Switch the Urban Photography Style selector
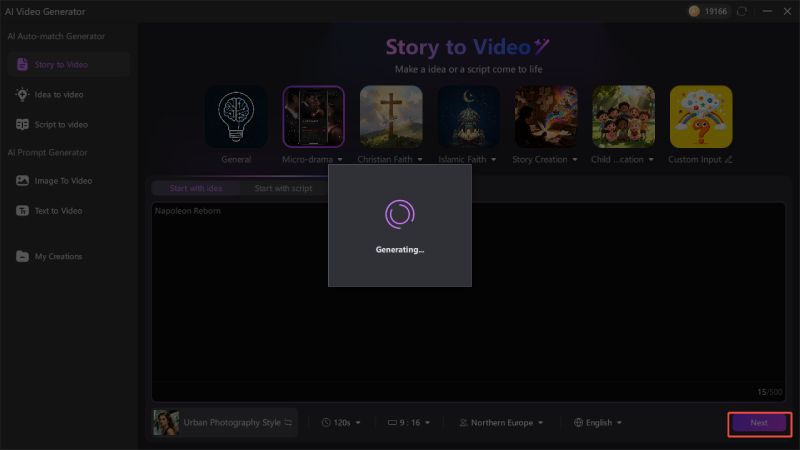The image size is (800, 450). pyautogui.click(x=226, y=423)
